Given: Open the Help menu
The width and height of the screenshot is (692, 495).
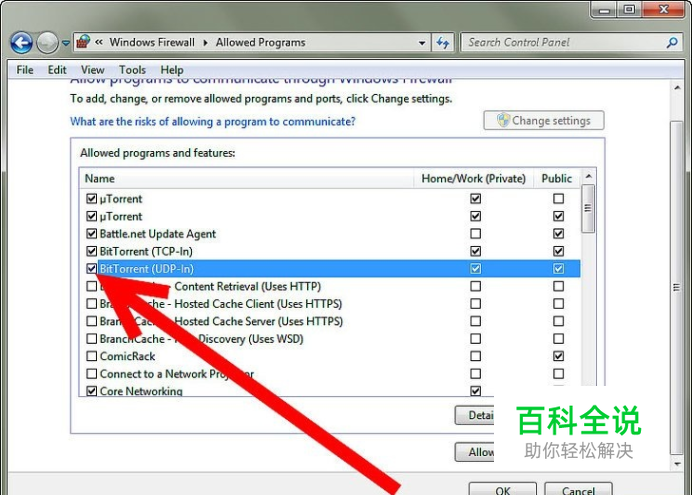Looking at the screenshot, I should tap(172, 70).
